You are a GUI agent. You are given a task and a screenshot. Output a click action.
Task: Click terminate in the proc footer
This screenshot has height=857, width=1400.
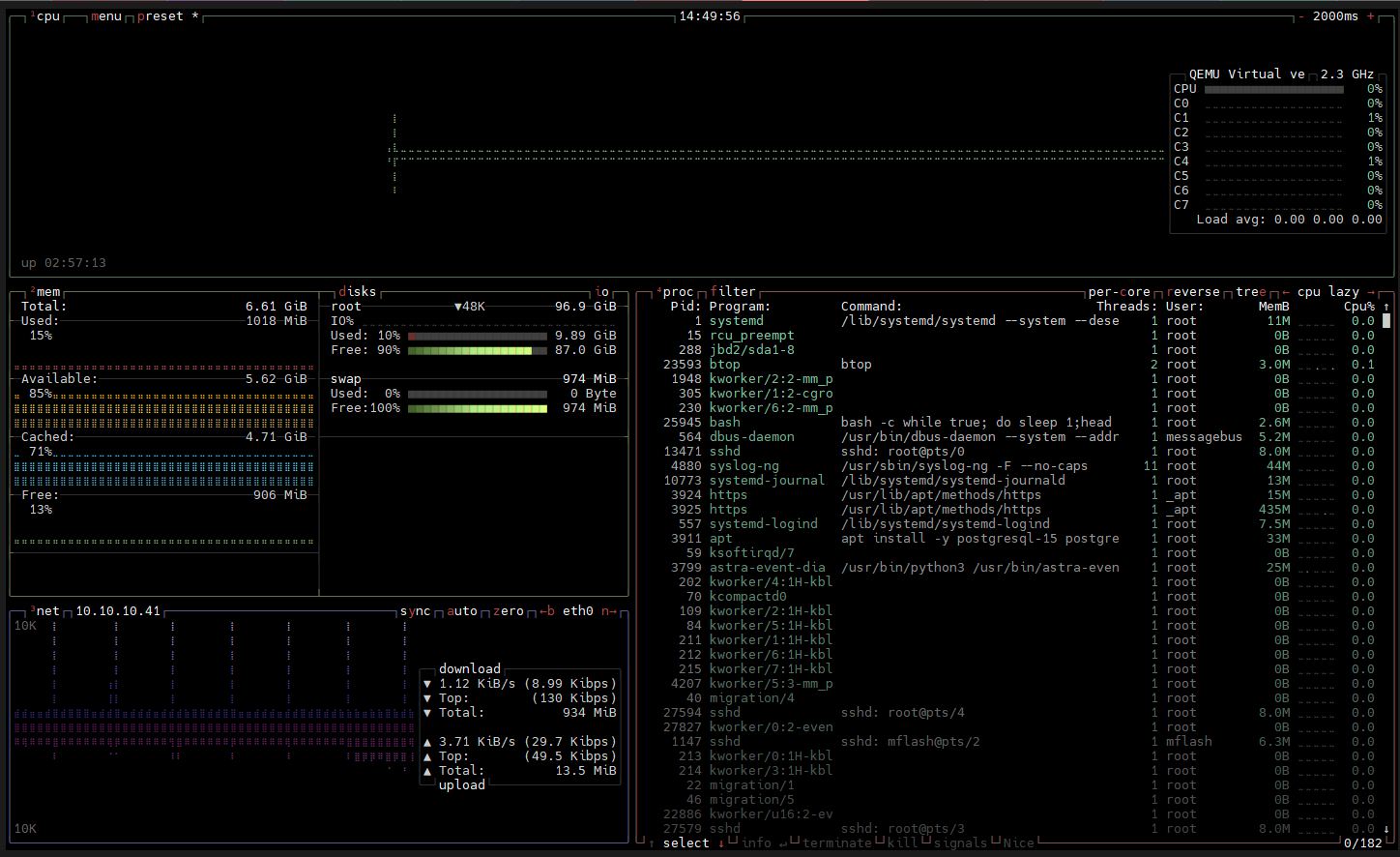837,843
